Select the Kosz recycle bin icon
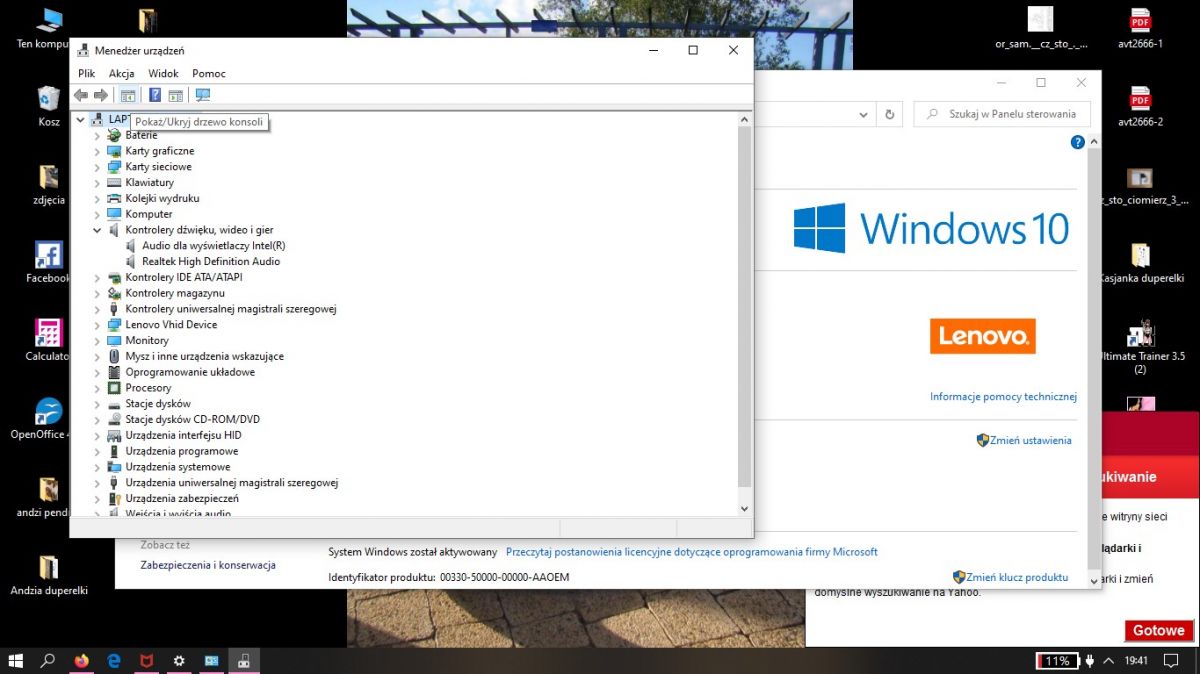1200x674 pixels. point(49,106)
